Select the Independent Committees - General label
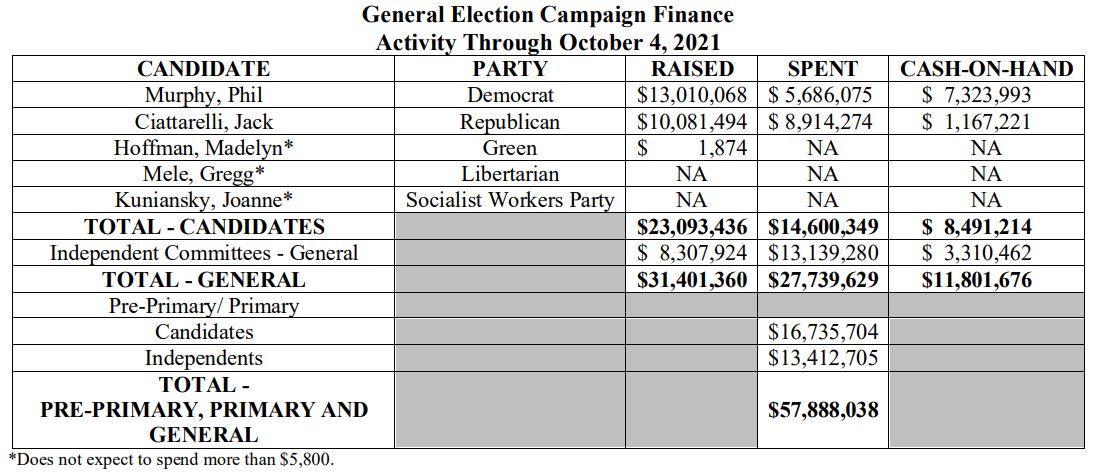The height and width of the screenshot is (475, 1096). 203,253
